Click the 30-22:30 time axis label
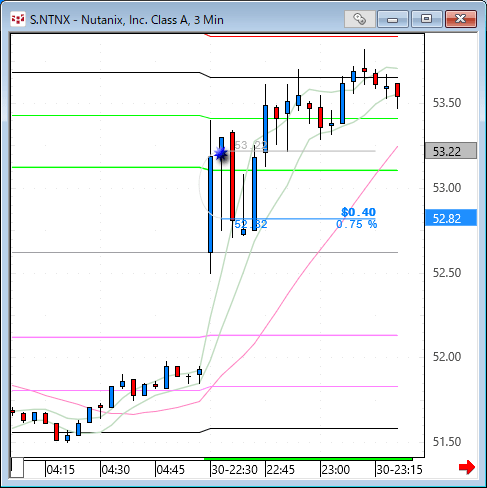 pyautogui.click(x=235, y=470)
